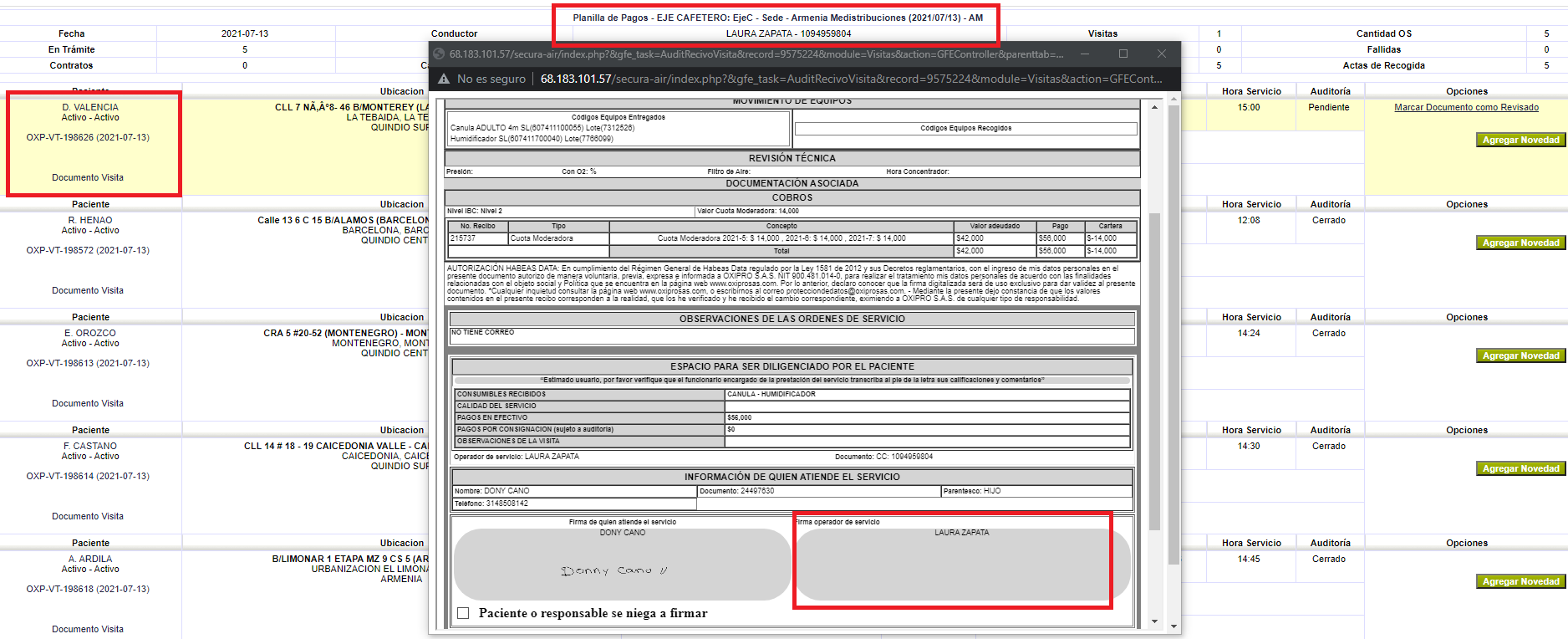Viewport: 1568px width, 639px height.
Task: Click 'REVISIÓN TÉCNICA' section header
Action: click(792, 158)
